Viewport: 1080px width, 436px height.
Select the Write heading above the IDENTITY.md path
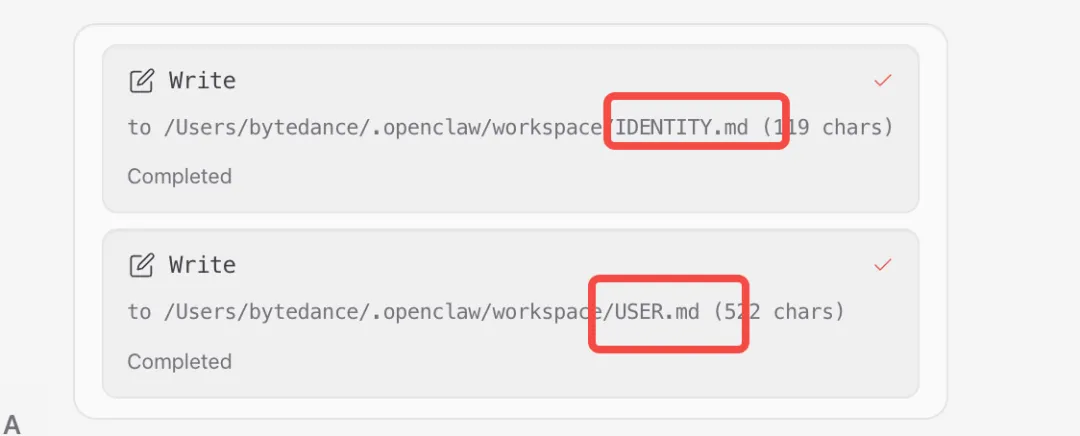click(x=202, y=81)
